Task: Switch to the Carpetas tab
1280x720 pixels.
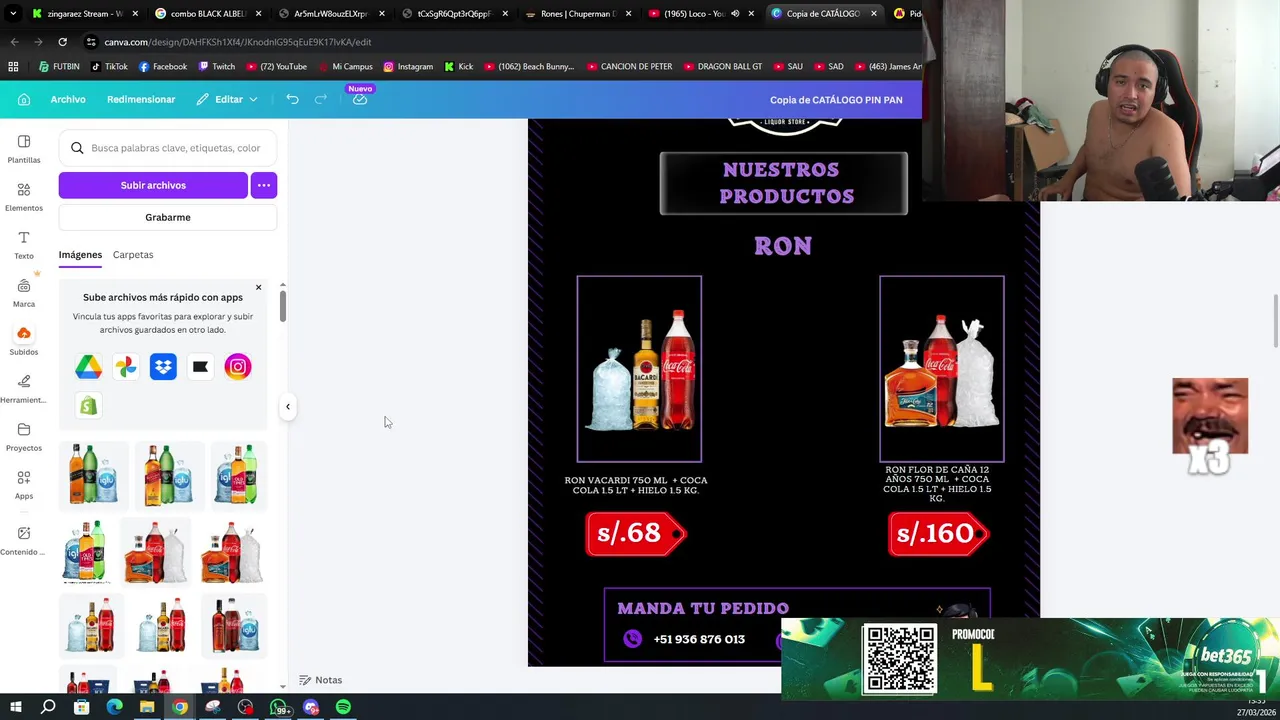Action: pyautogui.click(x=133, y=255)
